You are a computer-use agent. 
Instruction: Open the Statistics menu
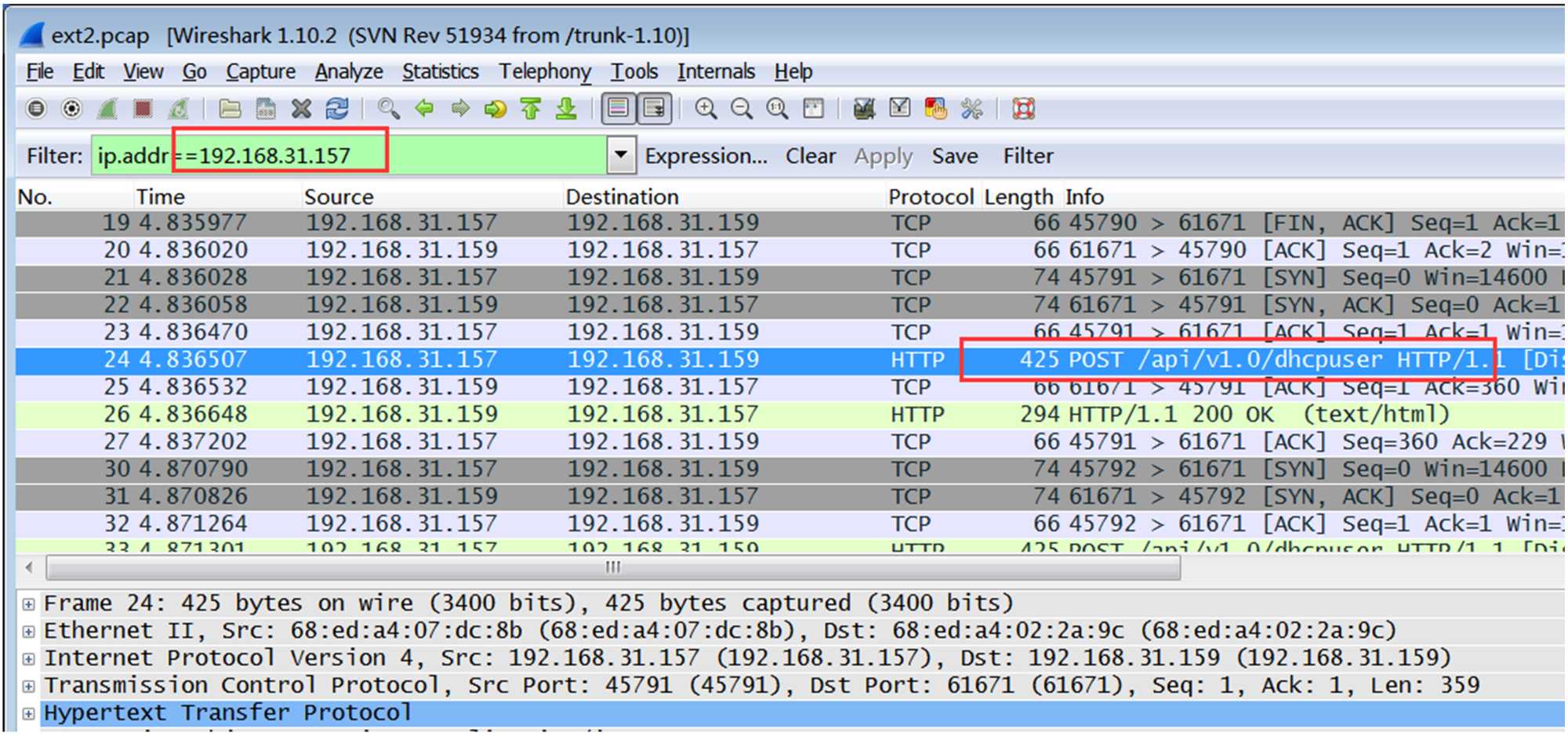[x=440, y=71]
